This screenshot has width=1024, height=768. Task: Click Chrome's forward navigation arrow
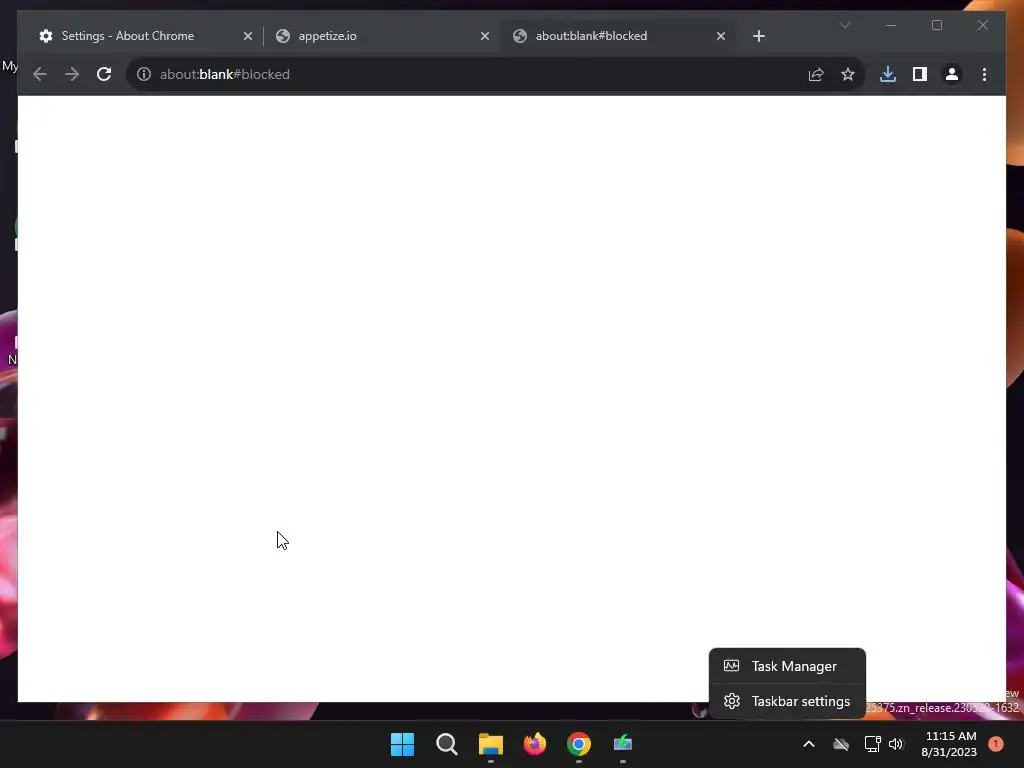click(72, 74)
